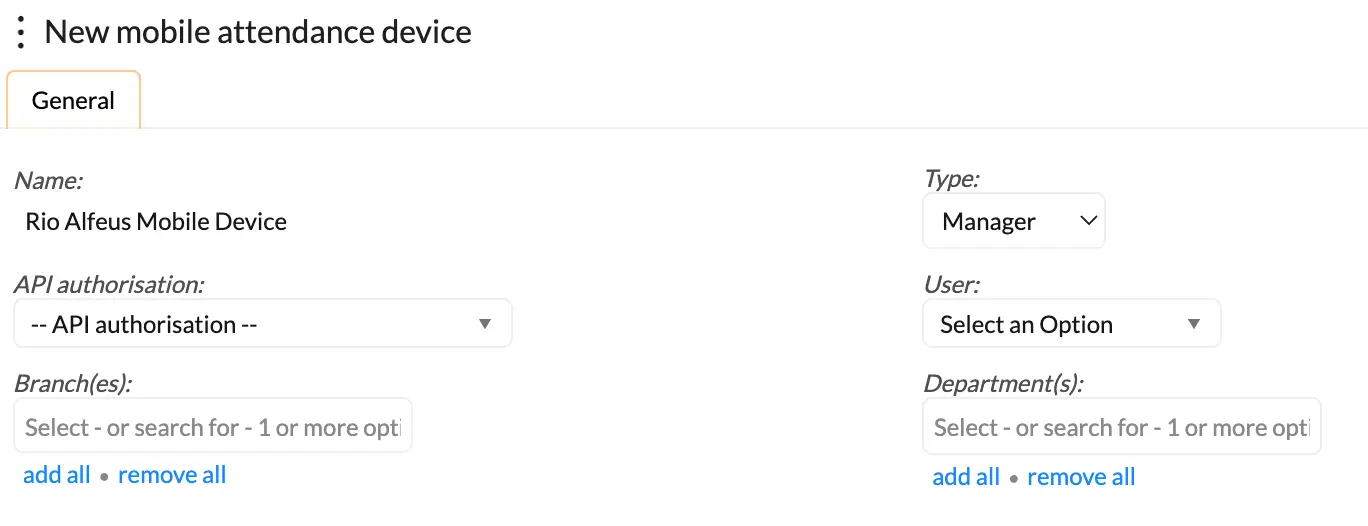Click the Branch(es) field label
This screenshot has width=1368, height=526.
pyautogui.click(x=73, y=383)
